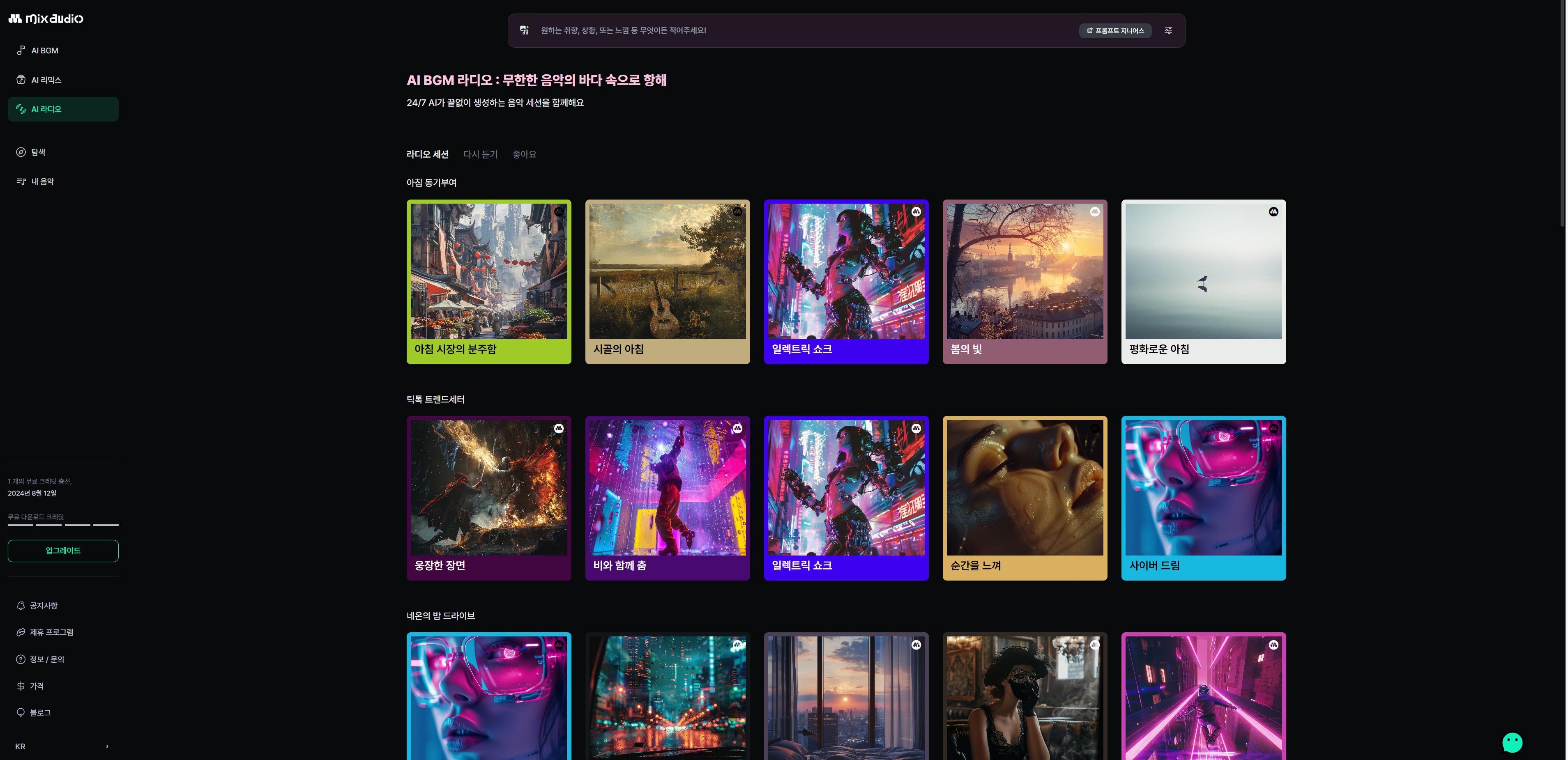Open prompt settings sliders icon
This screenshot has width=1568, height=760.
[x=1168, y=30]
